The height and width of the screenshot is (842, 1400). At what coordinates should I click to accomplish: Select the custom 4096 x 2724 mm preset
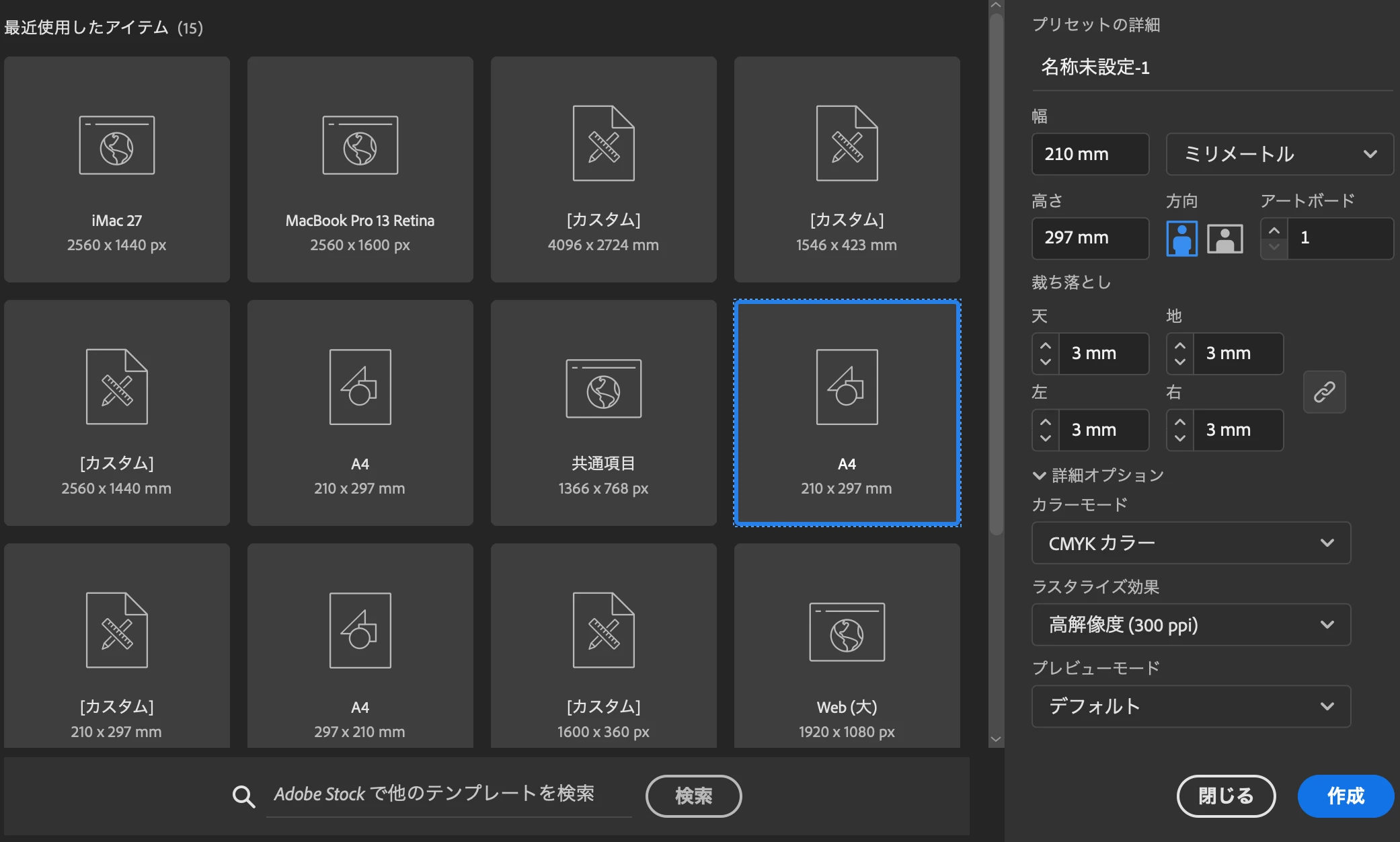point(603,169)
